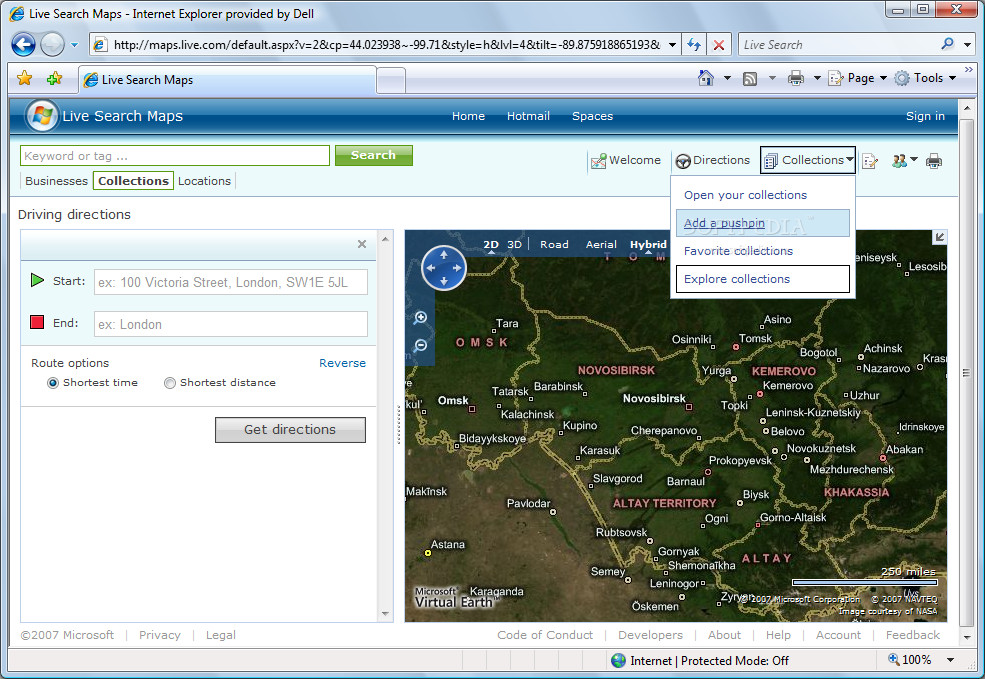Refresh the page using the refresh icon
Screen dimensions: 985x679
coord(694,45)
